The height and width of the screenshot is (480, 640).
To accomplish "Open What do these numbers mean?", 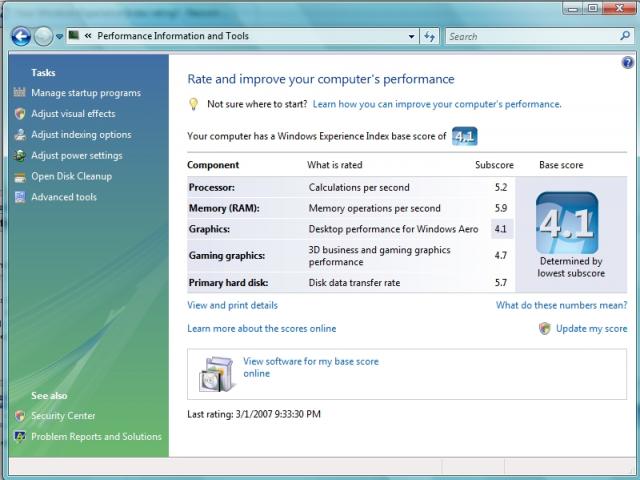I will click(562, 305).
